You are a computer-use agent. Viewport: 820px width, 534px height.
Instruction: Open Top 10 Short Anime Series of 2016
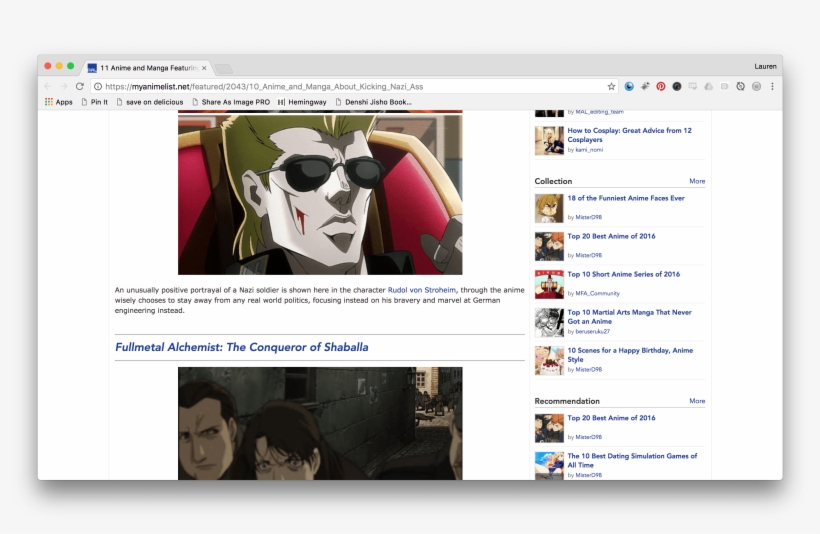623,274
